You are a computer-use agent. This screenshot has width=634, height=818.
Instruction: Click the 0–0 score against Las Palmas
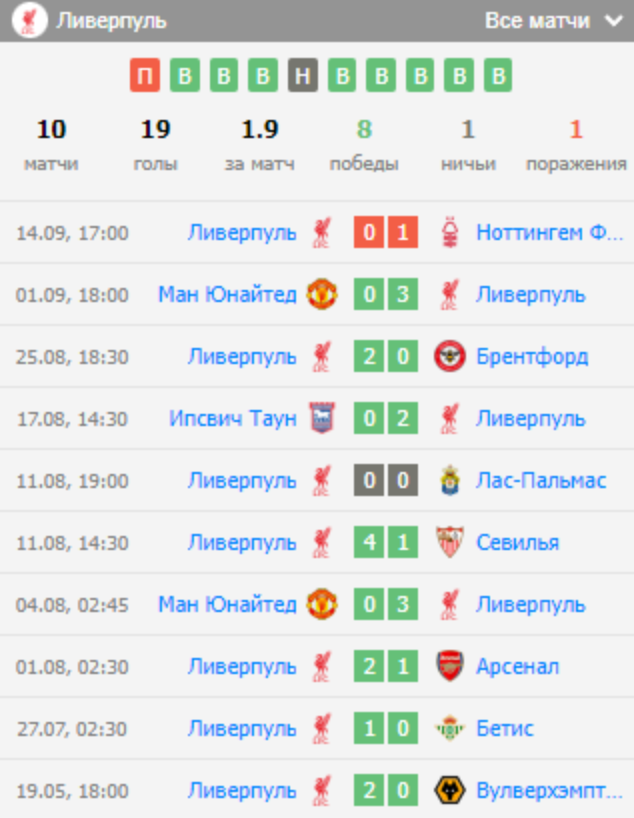[386, 481]
